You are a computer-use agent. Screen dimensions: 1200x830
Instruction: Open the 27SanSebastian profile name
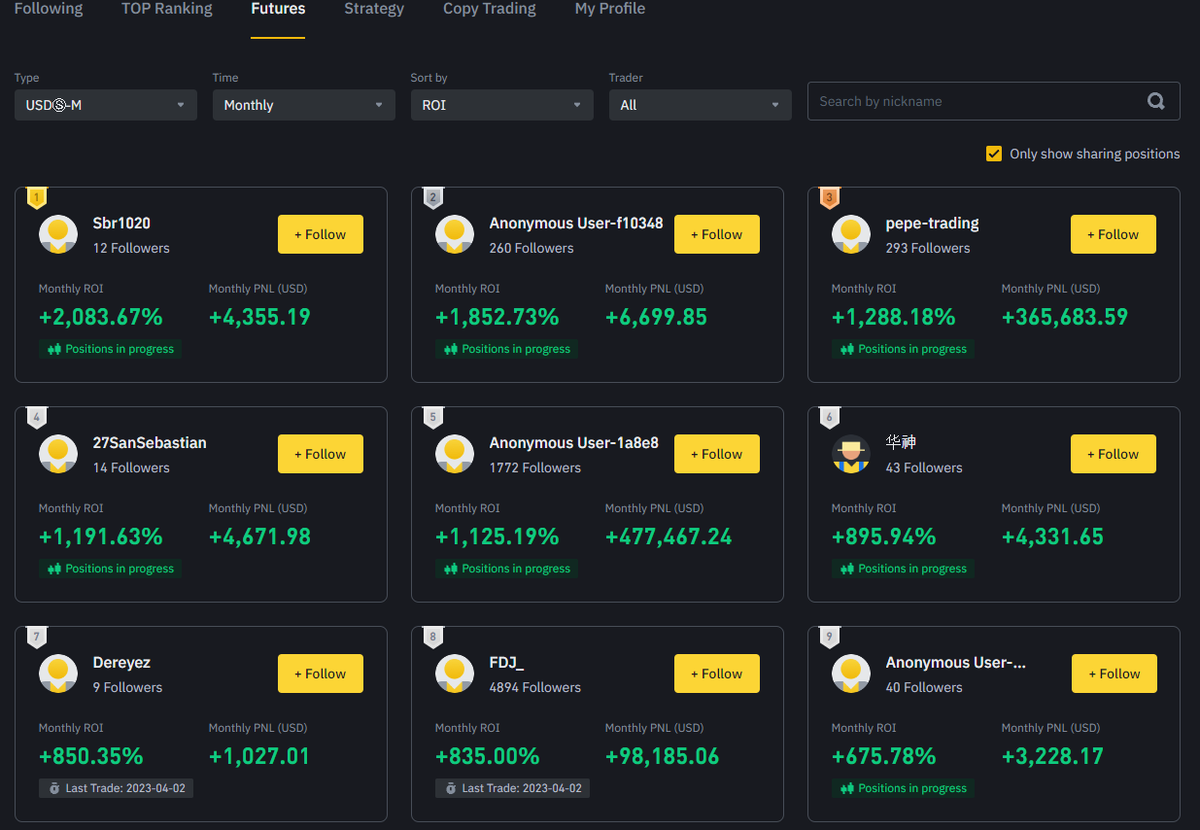pyautogui.click(x=150, y=443)
